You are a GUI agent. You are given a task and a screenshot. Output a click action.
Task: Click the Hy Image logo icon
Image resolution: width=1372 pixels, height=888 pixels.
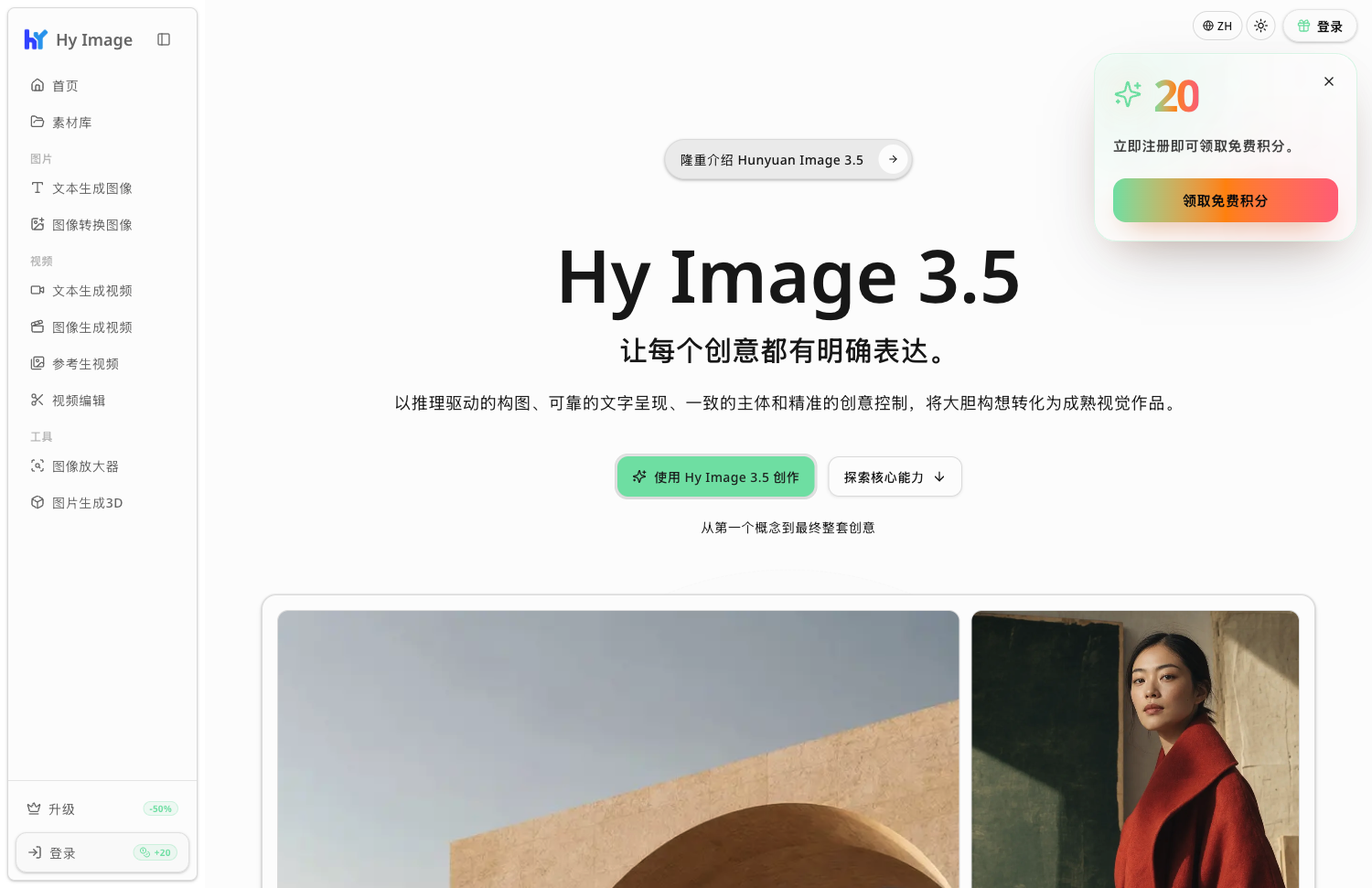click(x=35, y=39)
